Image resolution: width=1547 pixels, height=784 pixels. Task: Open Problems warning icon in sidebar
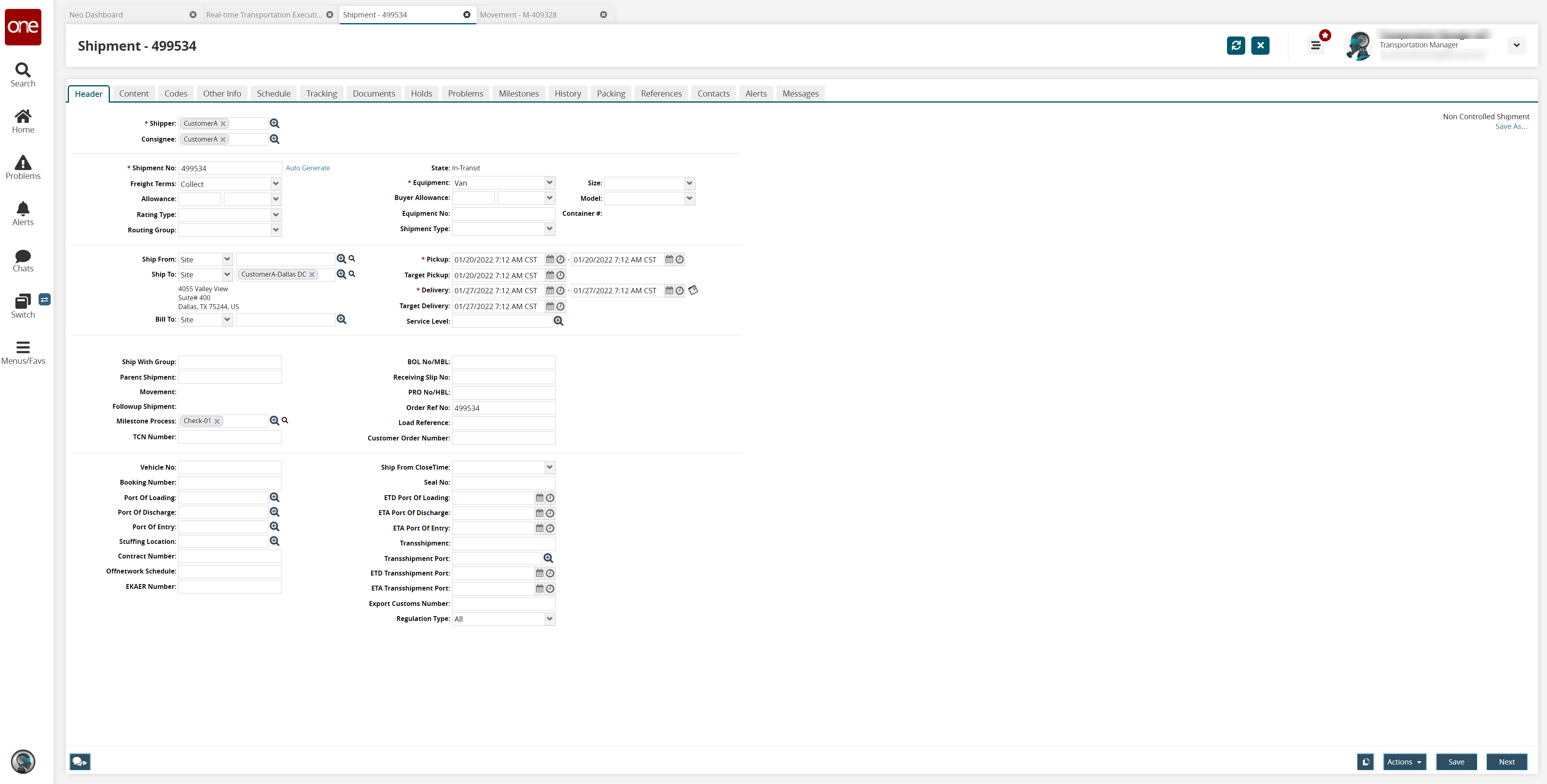pos(23,163)
